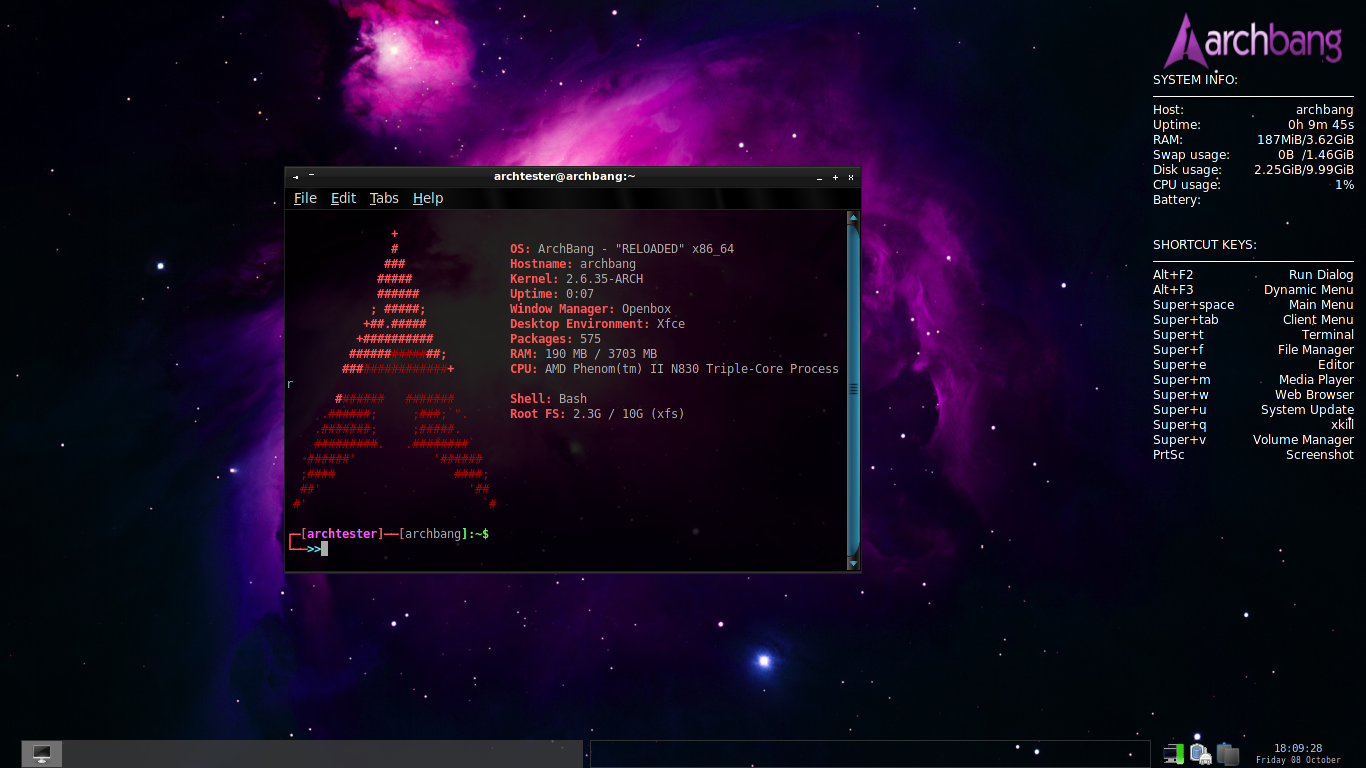Click the 'SYSTEM INFO:' heading on desktop
Viewport: 1366px width, 768px height.
[1195, 80]
